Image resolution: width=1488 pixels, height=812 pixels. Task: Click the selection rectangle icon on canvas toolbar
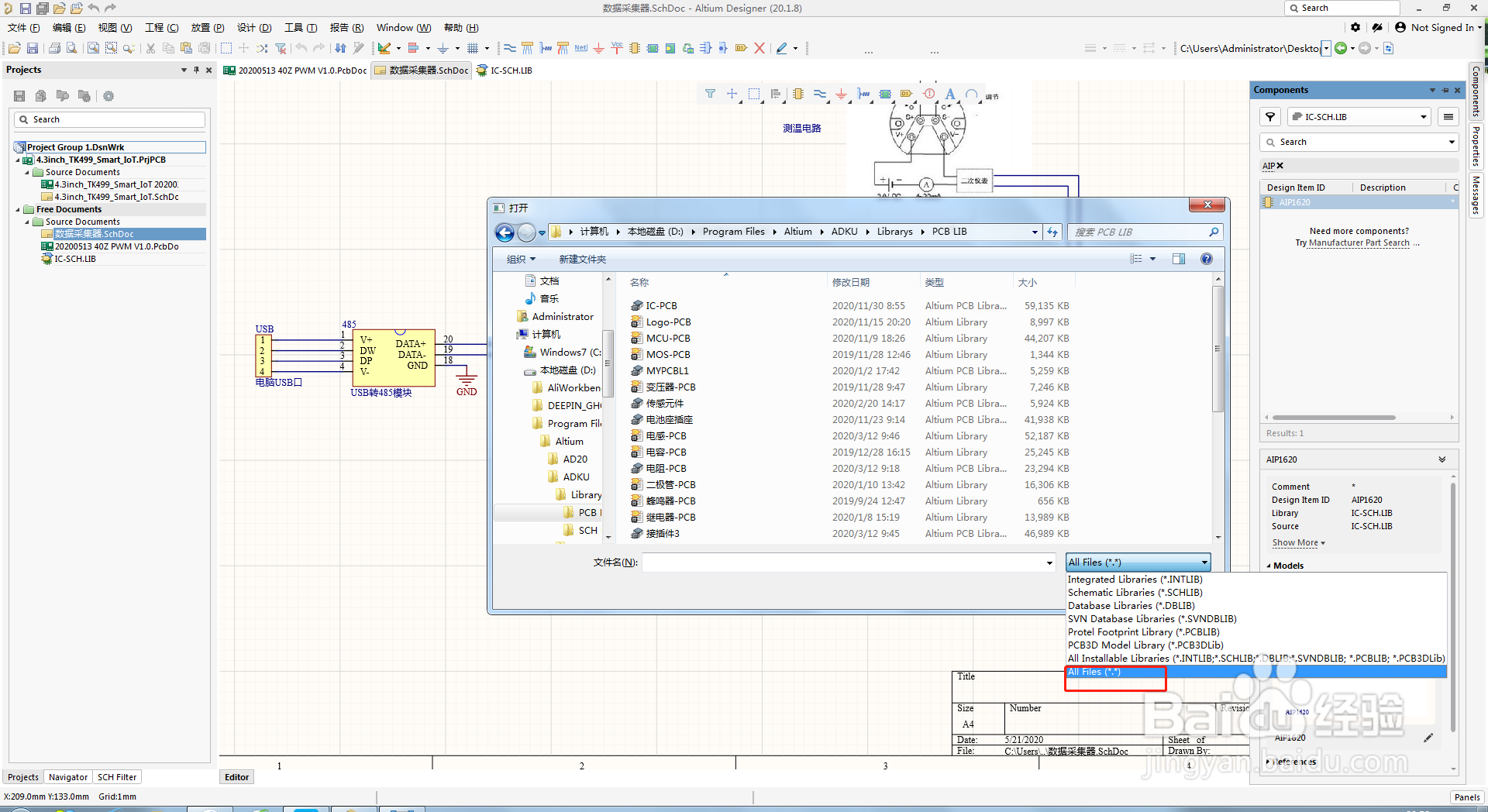[754, 94]
